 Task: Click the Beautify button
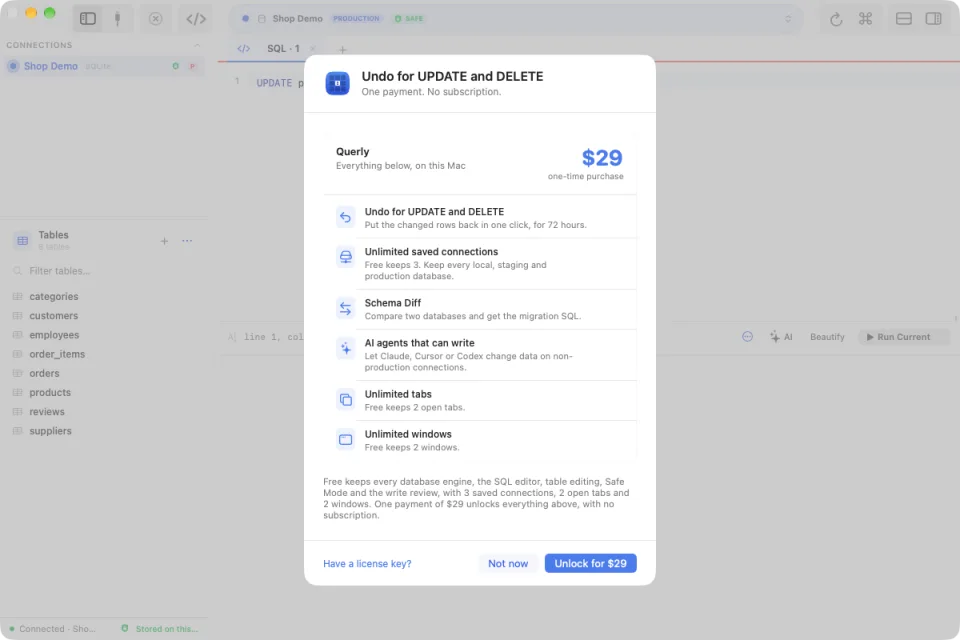click(827, 337)
